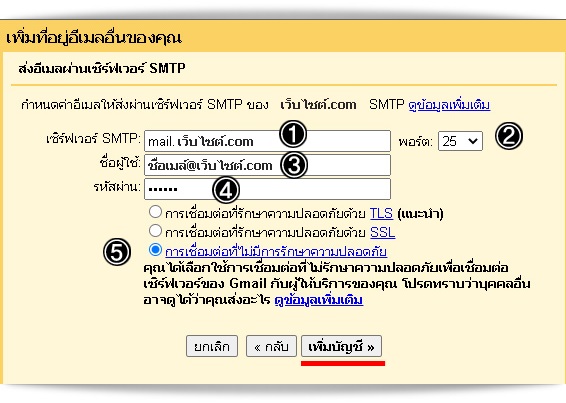Click the step 1 number marker
Screen dimensions: 566x403
coord(293,134)
